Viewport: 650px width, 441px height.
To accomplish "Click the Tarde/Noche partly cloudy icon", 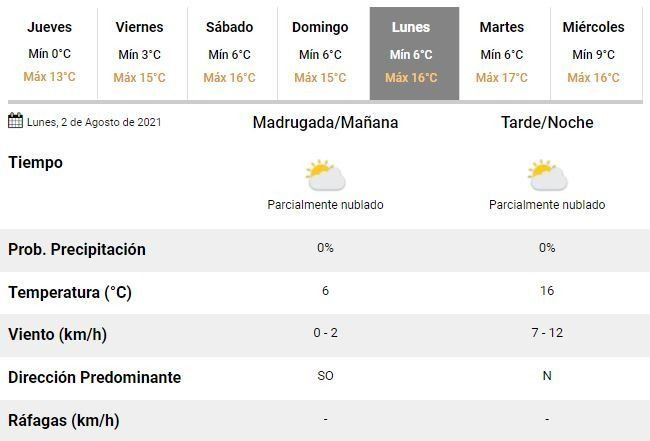I will tap(547, 176).
